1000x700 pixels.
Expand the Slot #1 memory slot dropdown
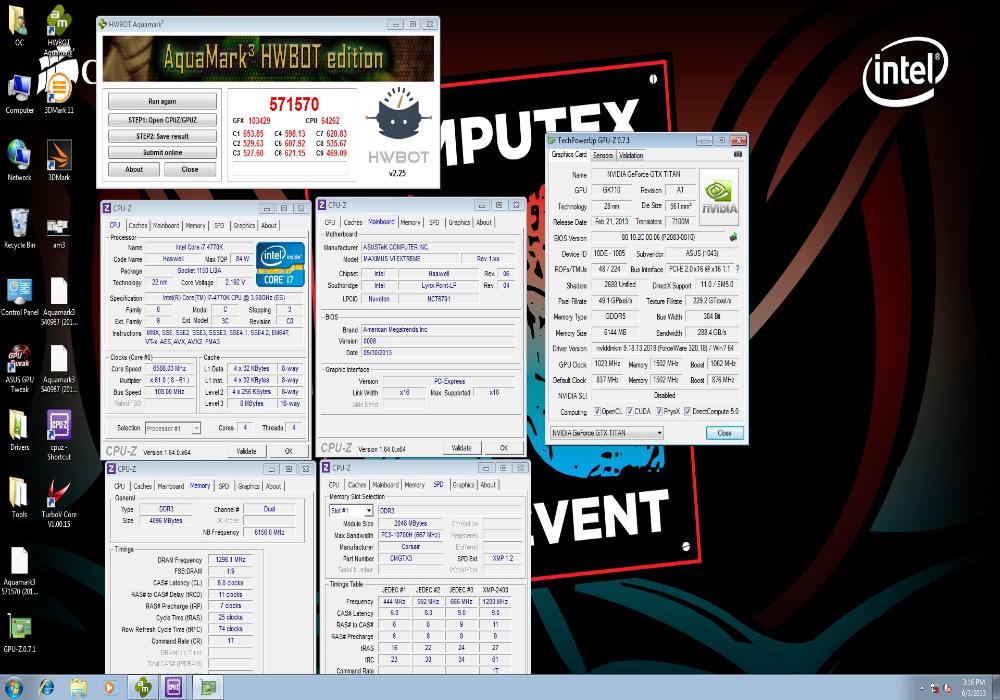351,511
